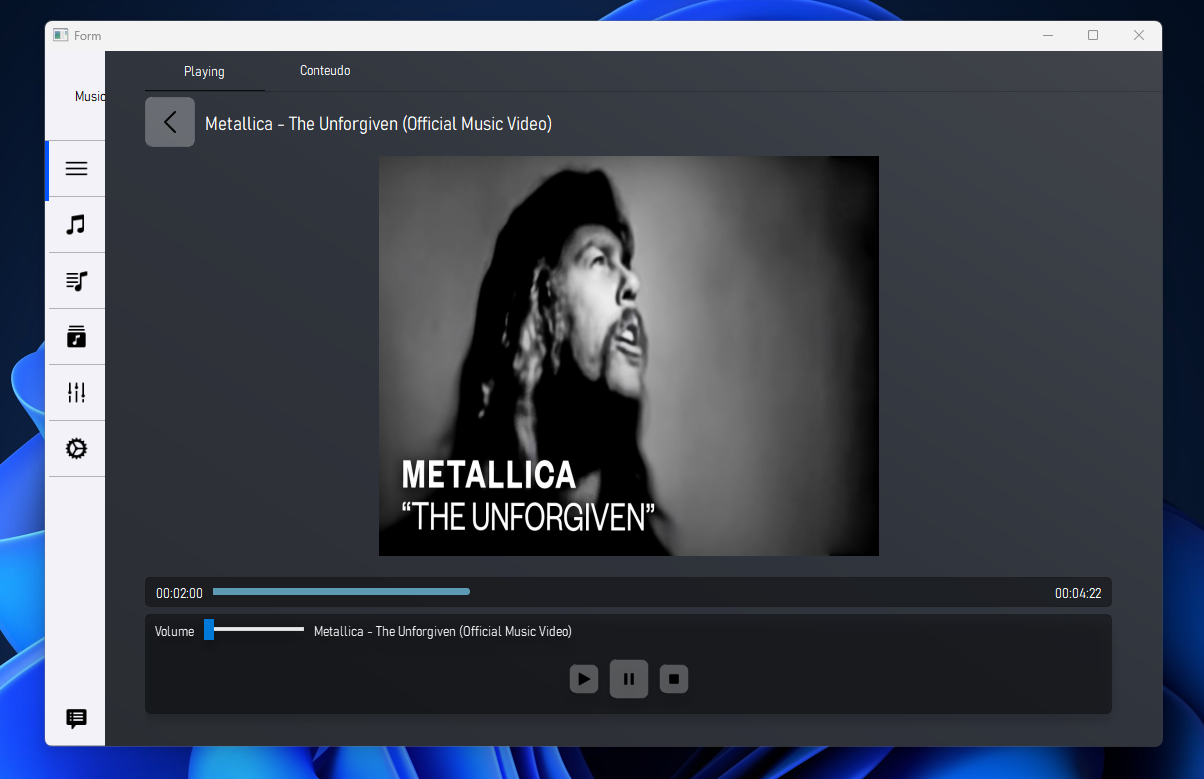Click the Play button
Viewport: 1204px width, 779px height.
pos(584,679)
